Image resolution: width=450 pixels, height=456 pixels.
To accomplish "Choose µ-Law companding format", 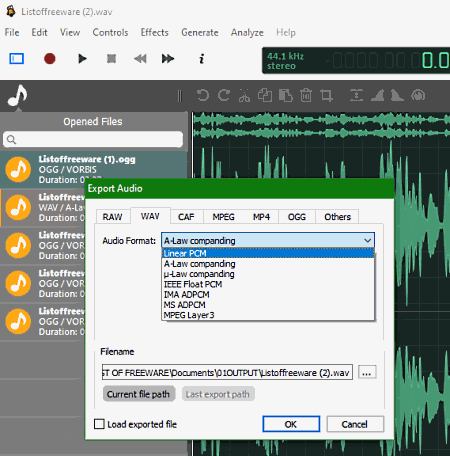I will pyautogui.click(x=268, y=274).
